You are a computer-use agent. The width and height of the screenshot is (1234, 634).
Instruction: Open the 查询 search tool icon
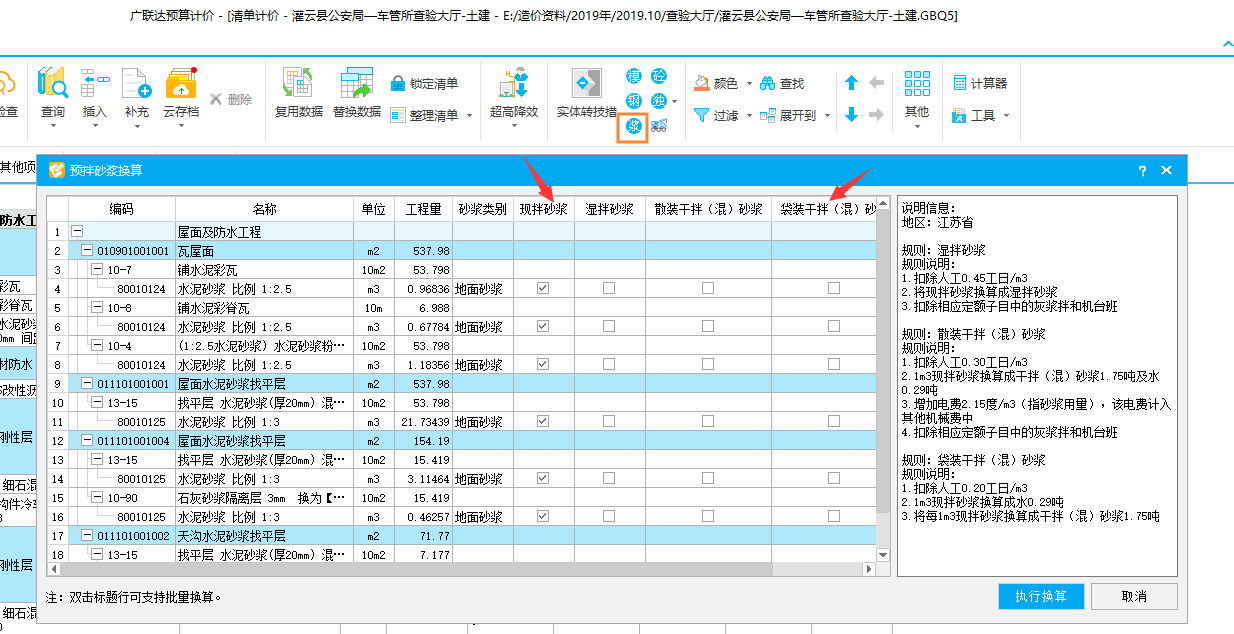click(x=52, y=83)
